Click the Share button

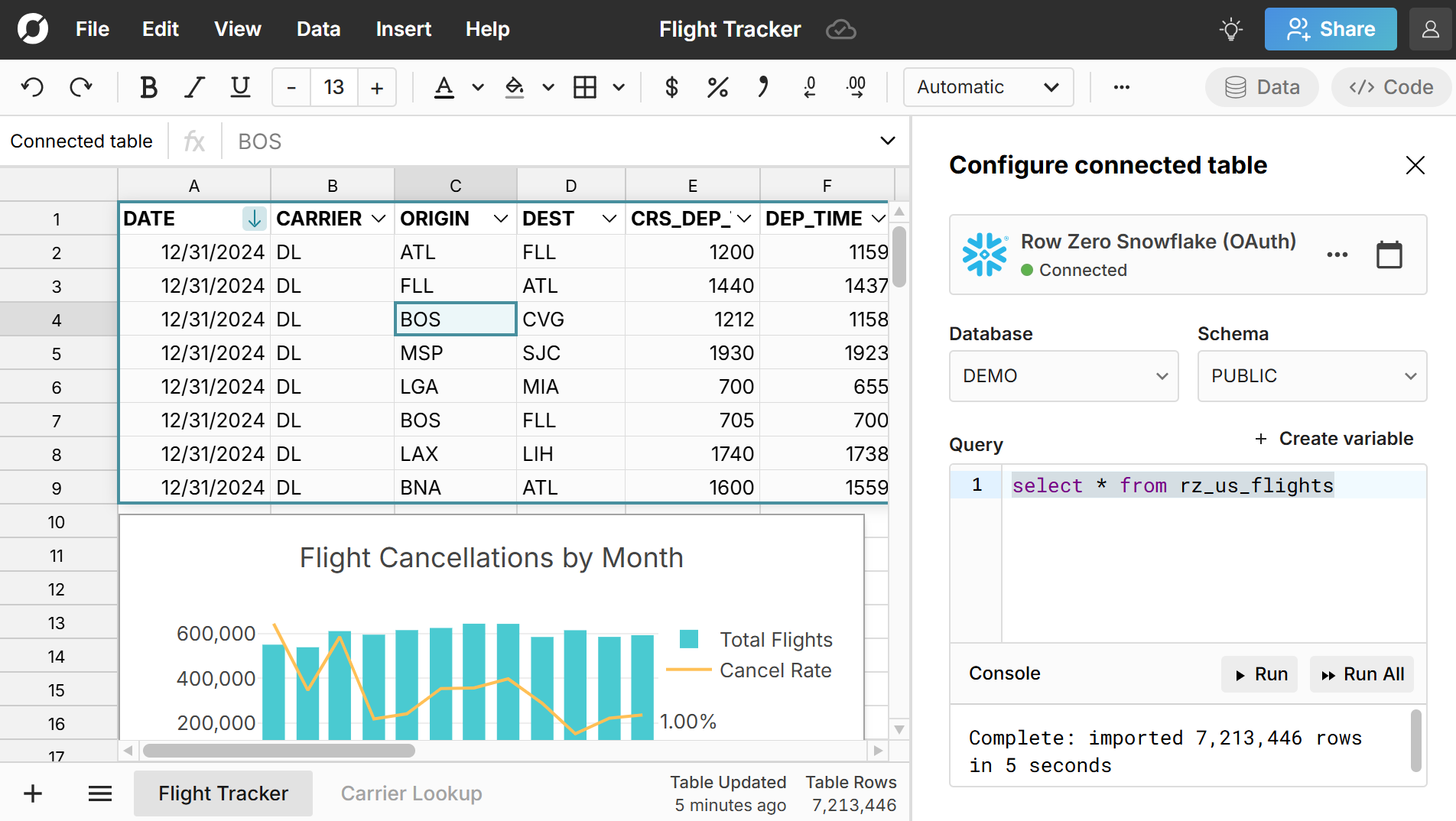point(1330,29)
